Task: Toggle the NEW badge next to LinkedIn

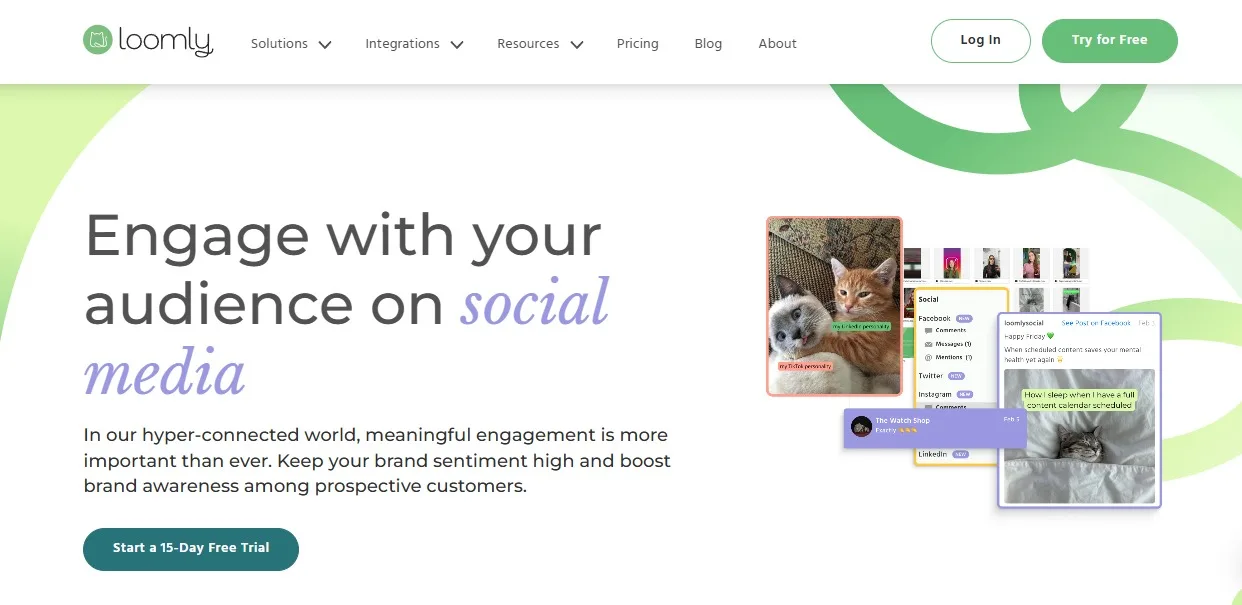Action: pos(961,453)
